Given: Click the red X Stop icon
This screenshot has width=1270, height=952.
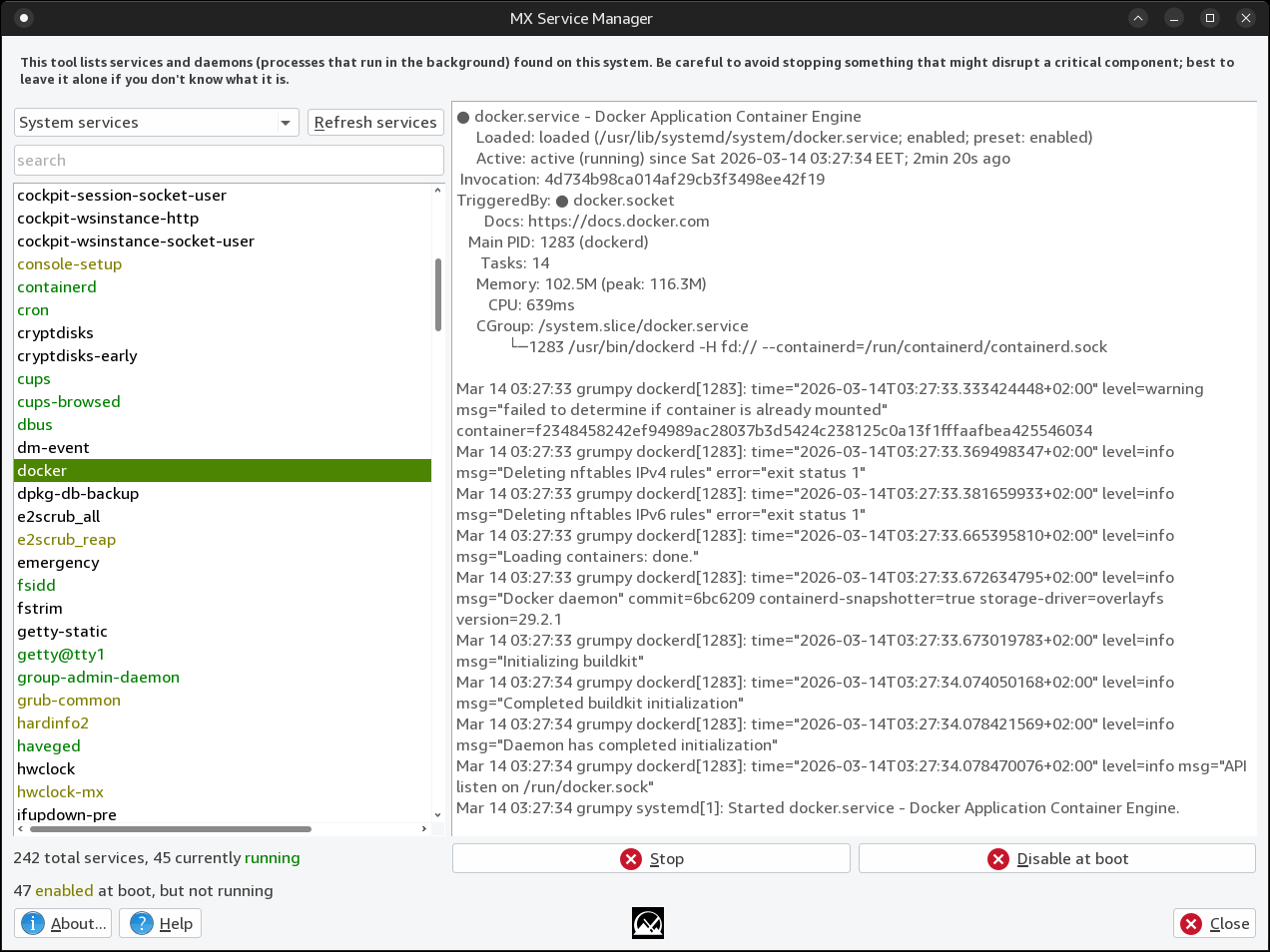Looking at the screenshot, I should pyautogui.click(x=631, y=859).
